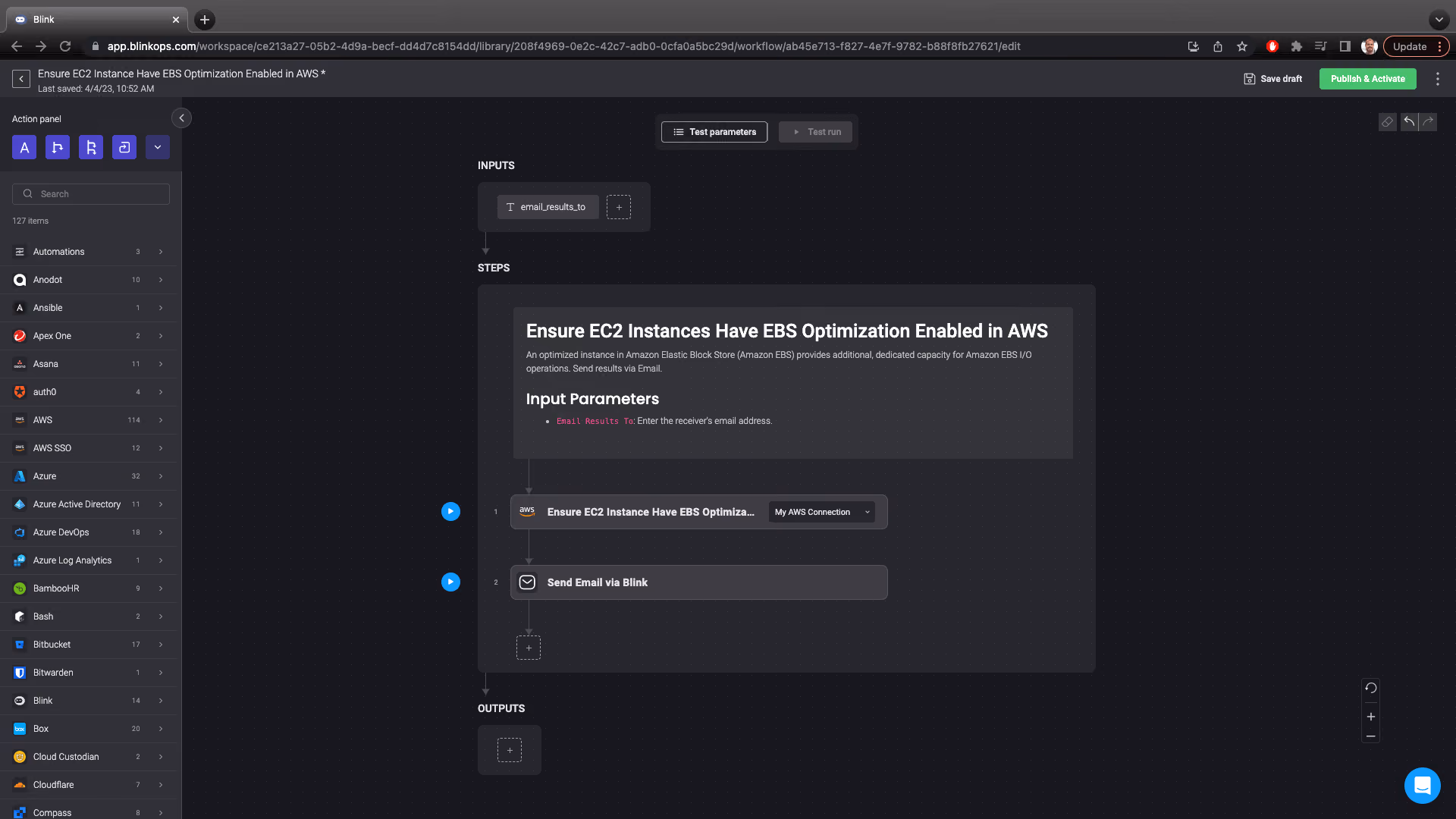
Task: Bookmark this page with the star icon
Action: (x=1241, y=46)
